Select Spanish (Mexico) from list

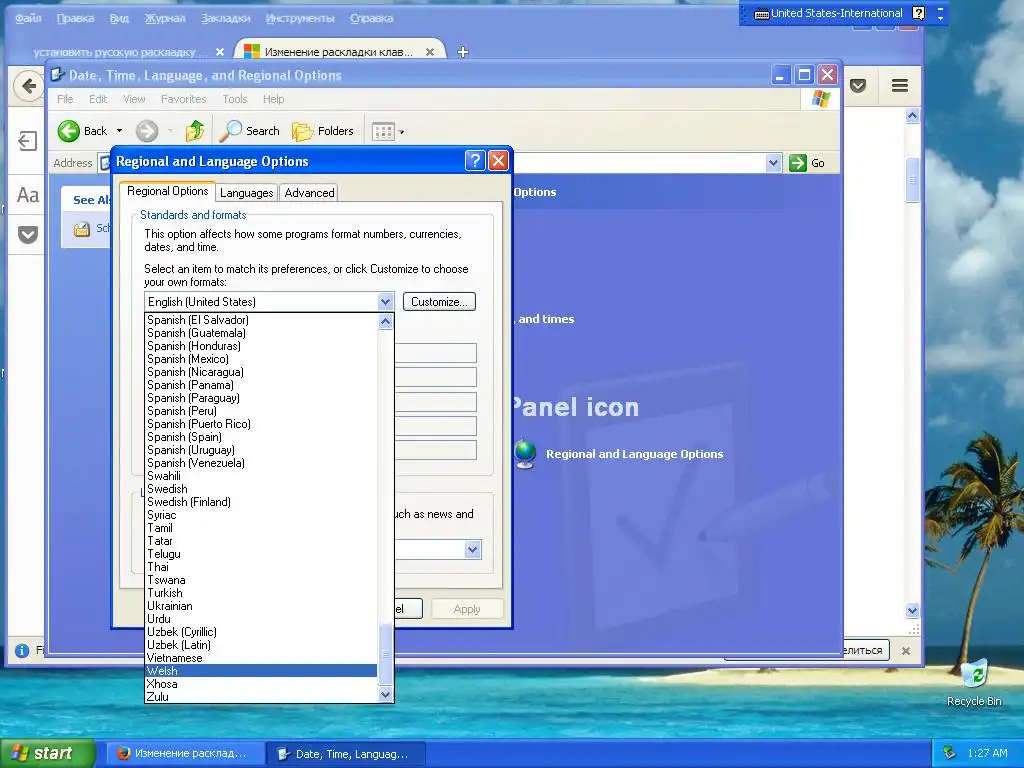click(261, 359)
